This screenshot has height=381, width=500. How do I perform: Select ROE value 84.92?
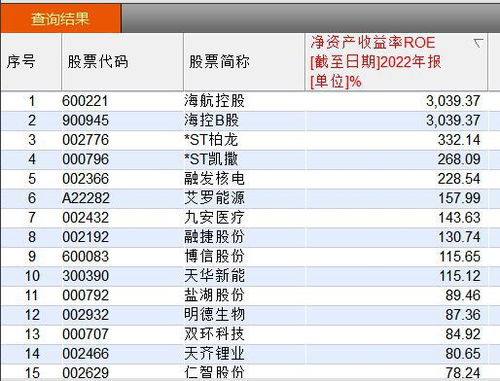click(463, 334)
